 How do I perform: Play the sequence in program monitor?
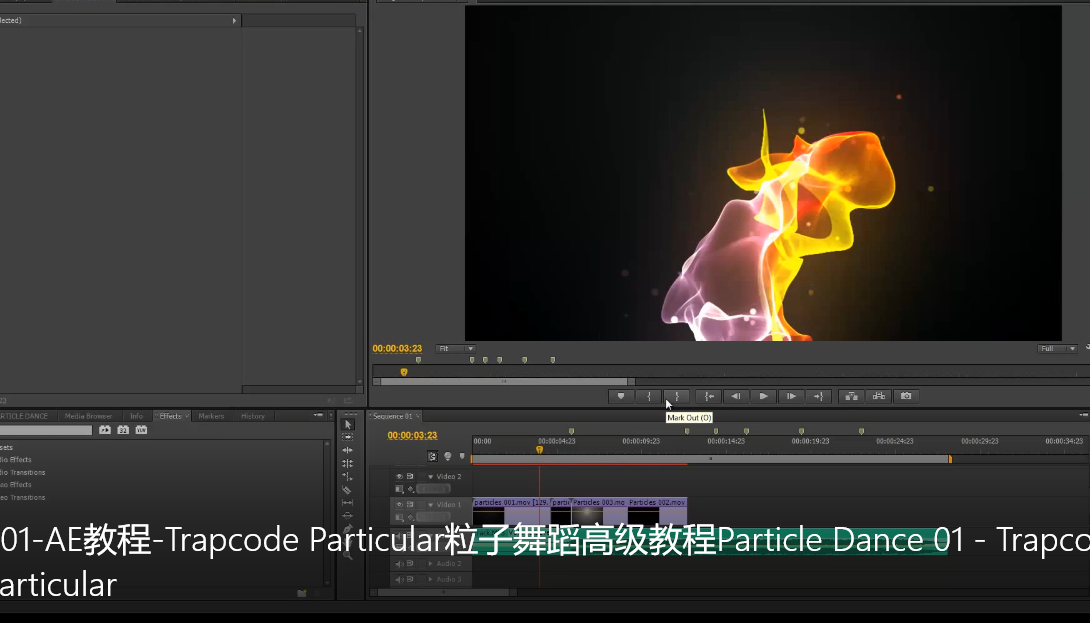(763, 396)
